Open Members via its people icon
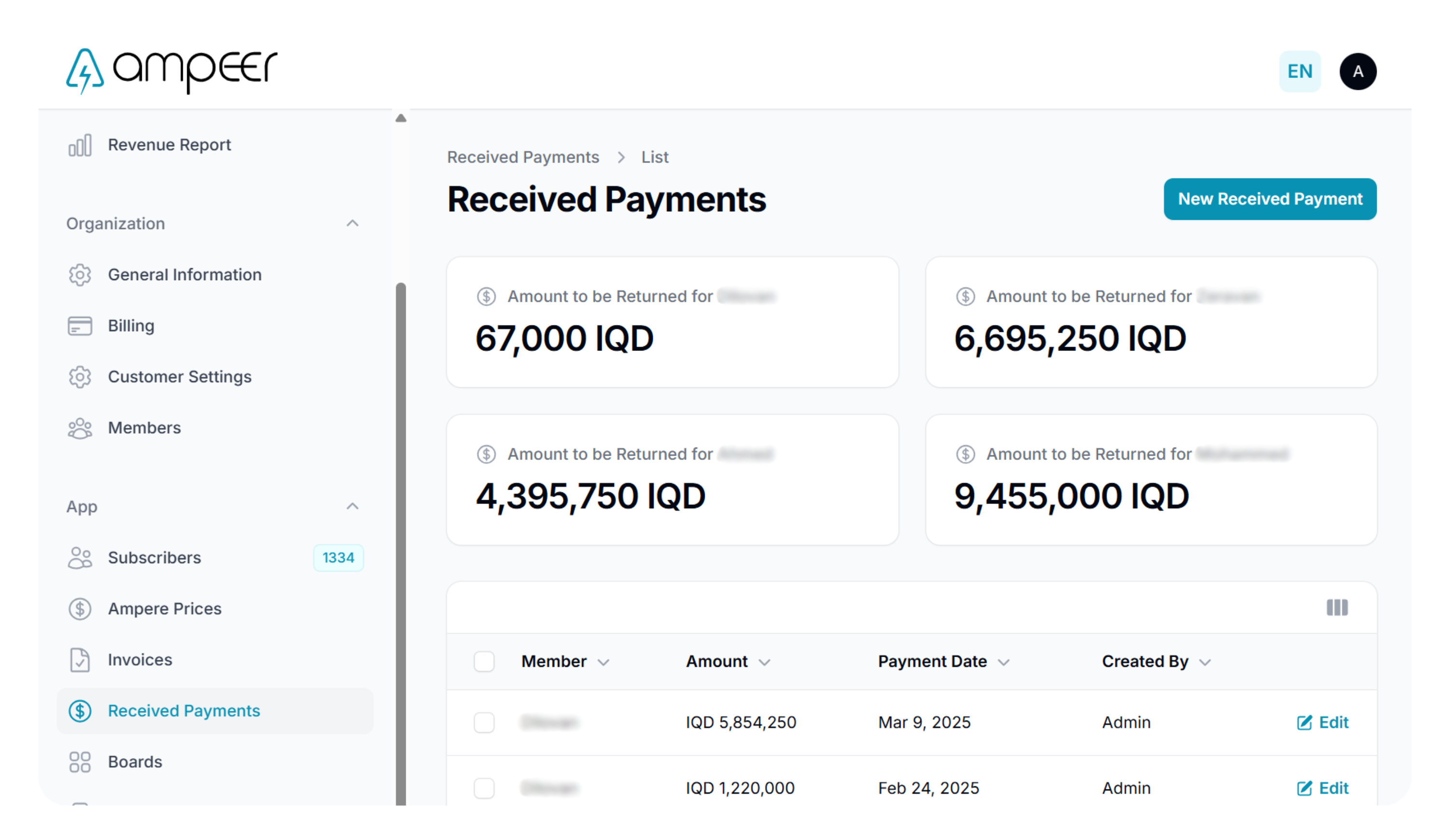 80,429
